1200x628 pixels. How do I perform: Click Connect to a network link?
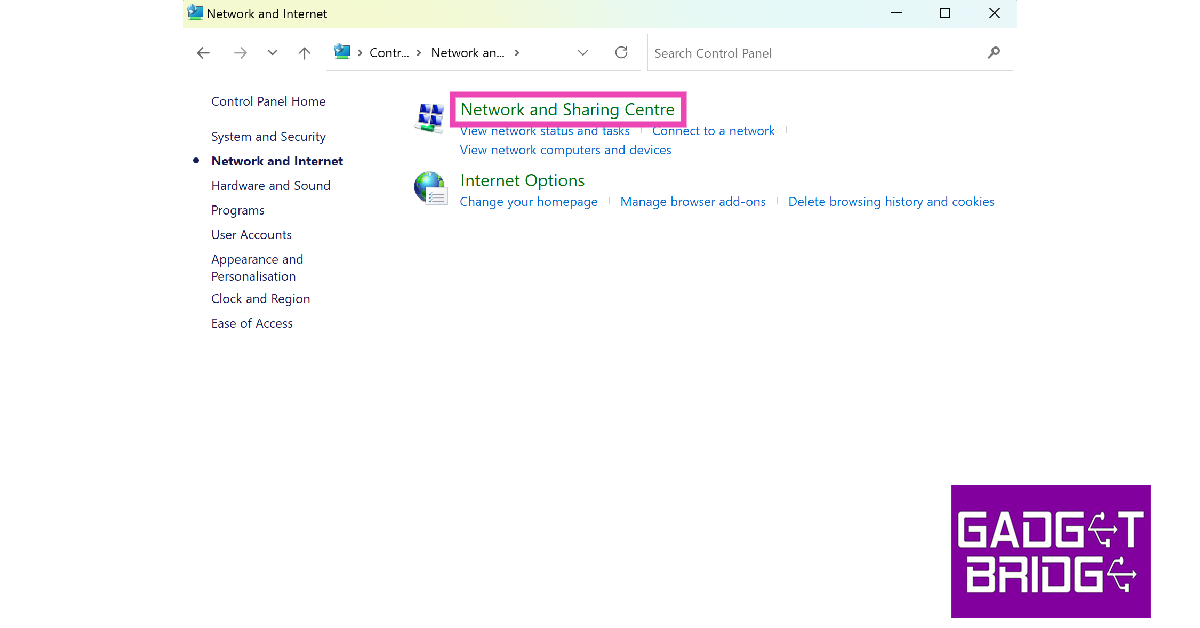point(713,131)
